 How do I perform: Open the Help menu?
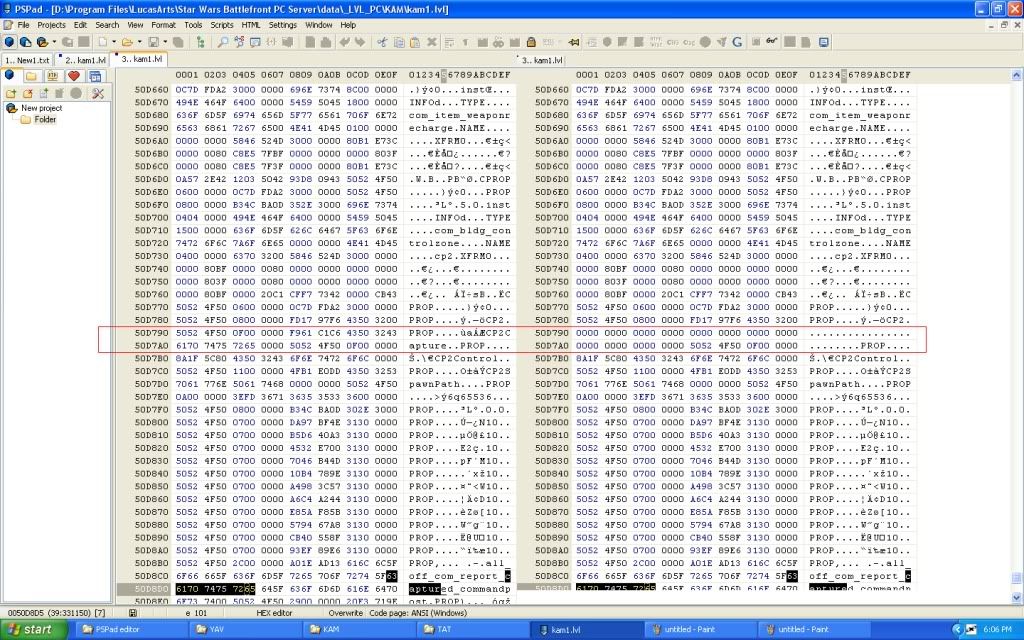348,25
